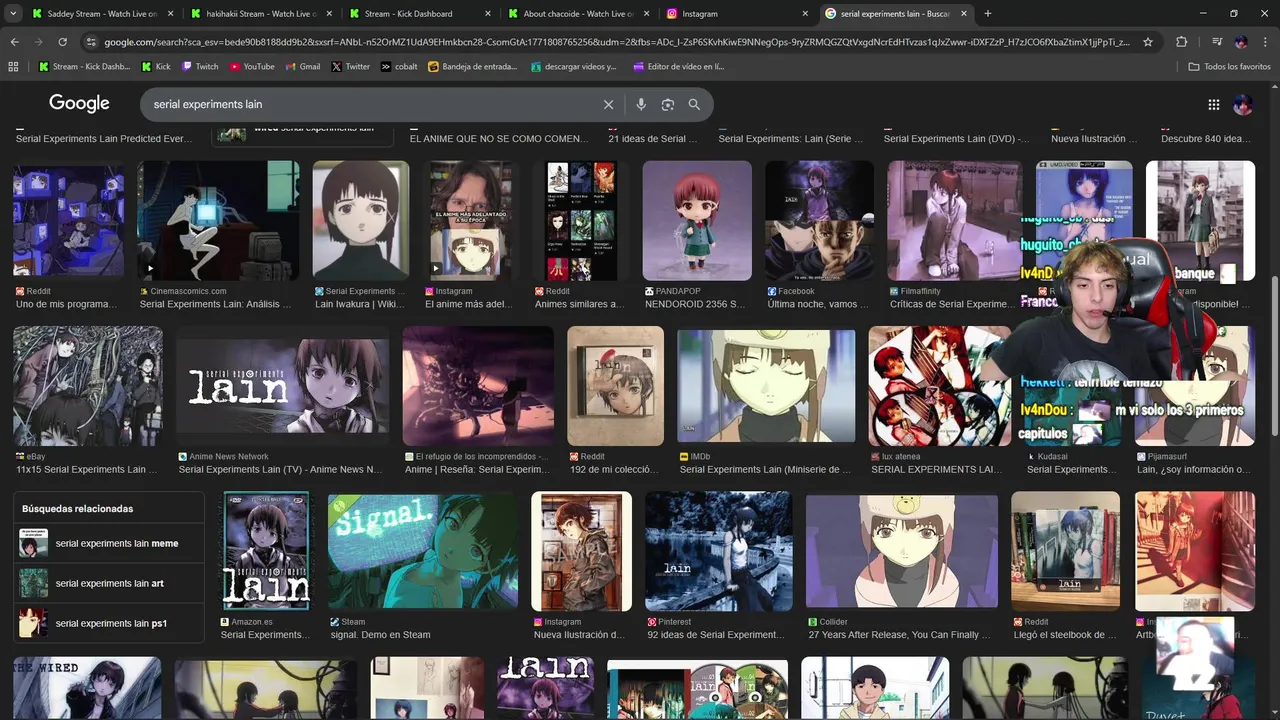Click the magnifier search button

[694, 104]
